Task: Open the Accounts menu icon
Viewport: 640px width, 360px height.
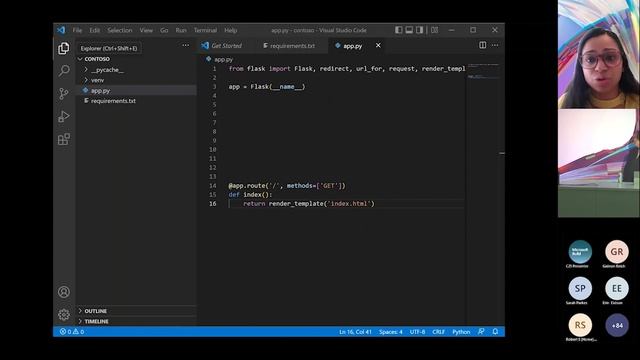Action: [64, 292]
